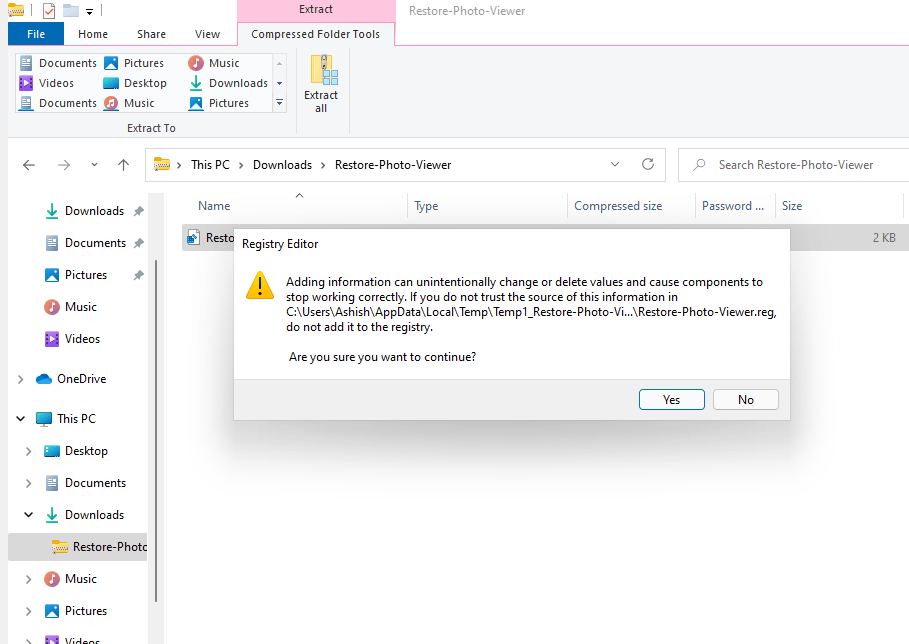Click No in Registry Editor dialog
Viewport: 909px width, 644px height.
(x=746, y=400)
